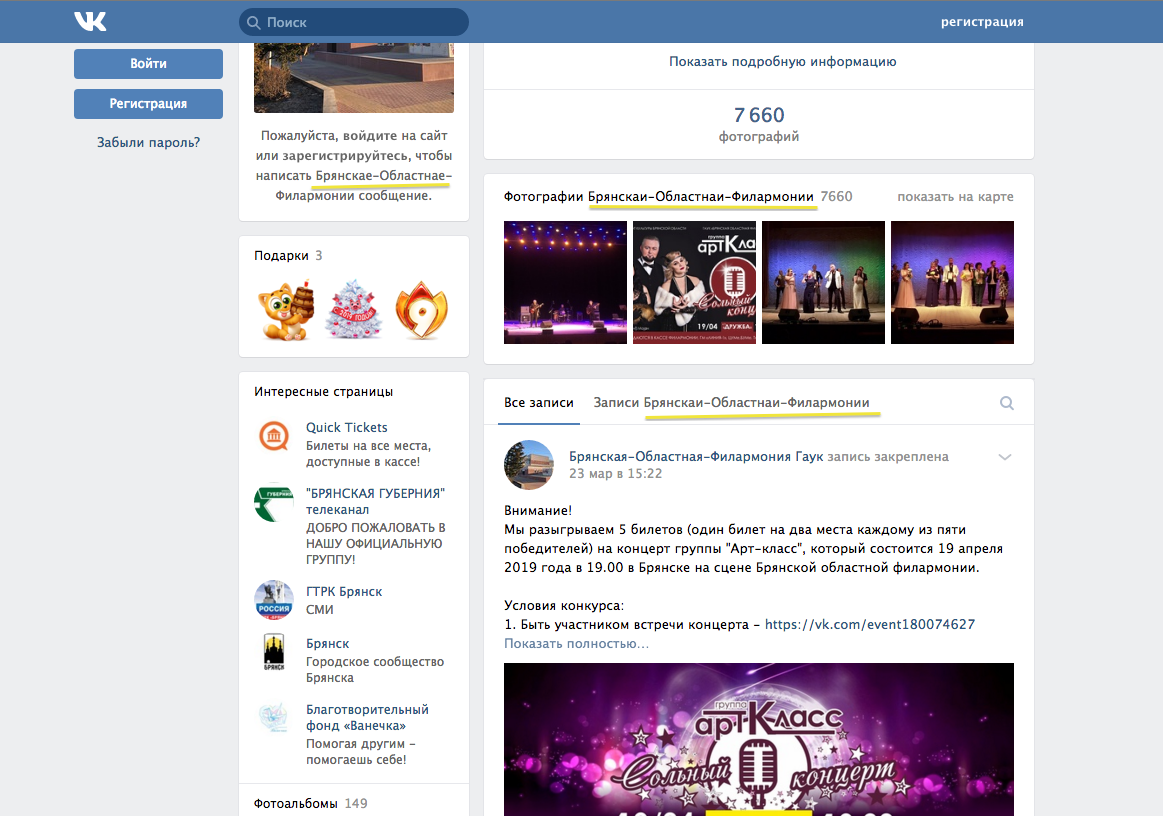Open Quick Tickets page avatar
The image size is (1163, 816).
(x=274, y=435)
